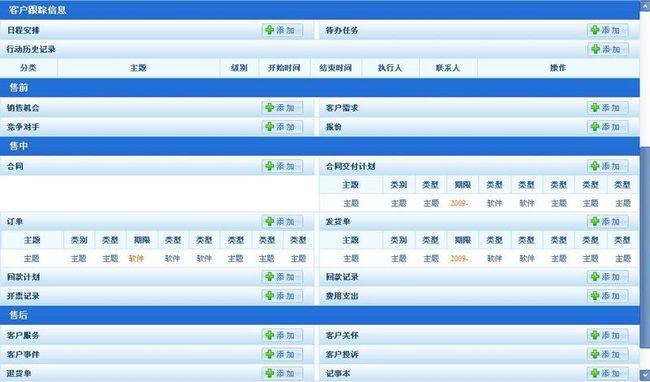Click the 开始时间 column header
The image size is (650, 382).
click(284, 68)
